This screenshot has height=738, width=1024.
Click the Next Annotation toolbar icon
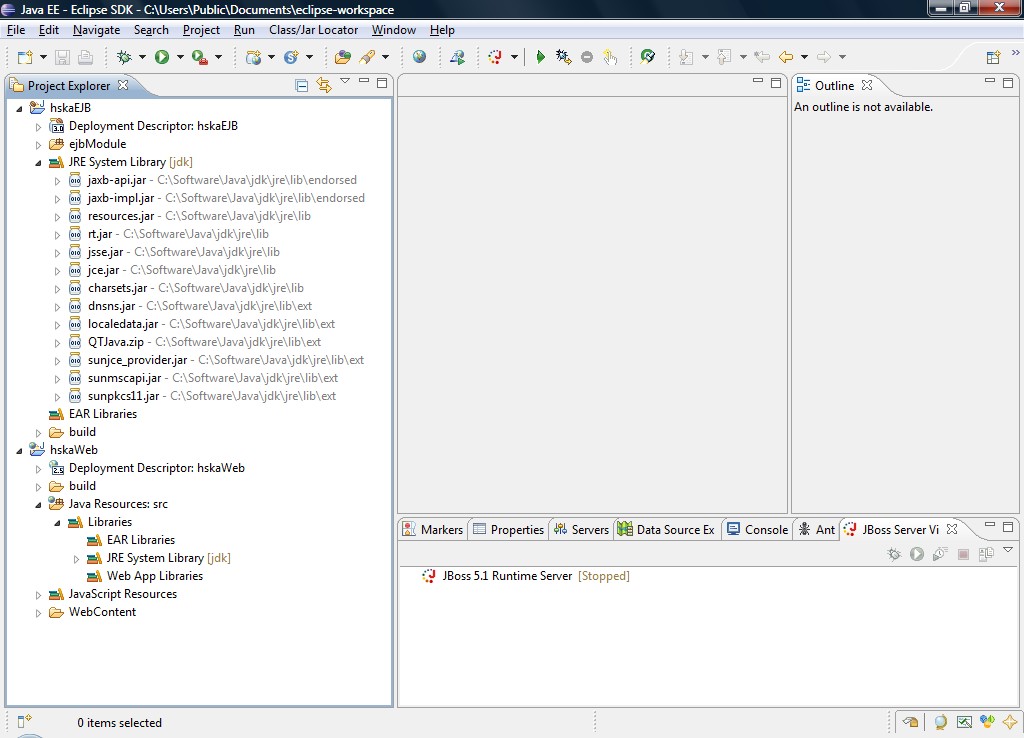click(686, 57)
